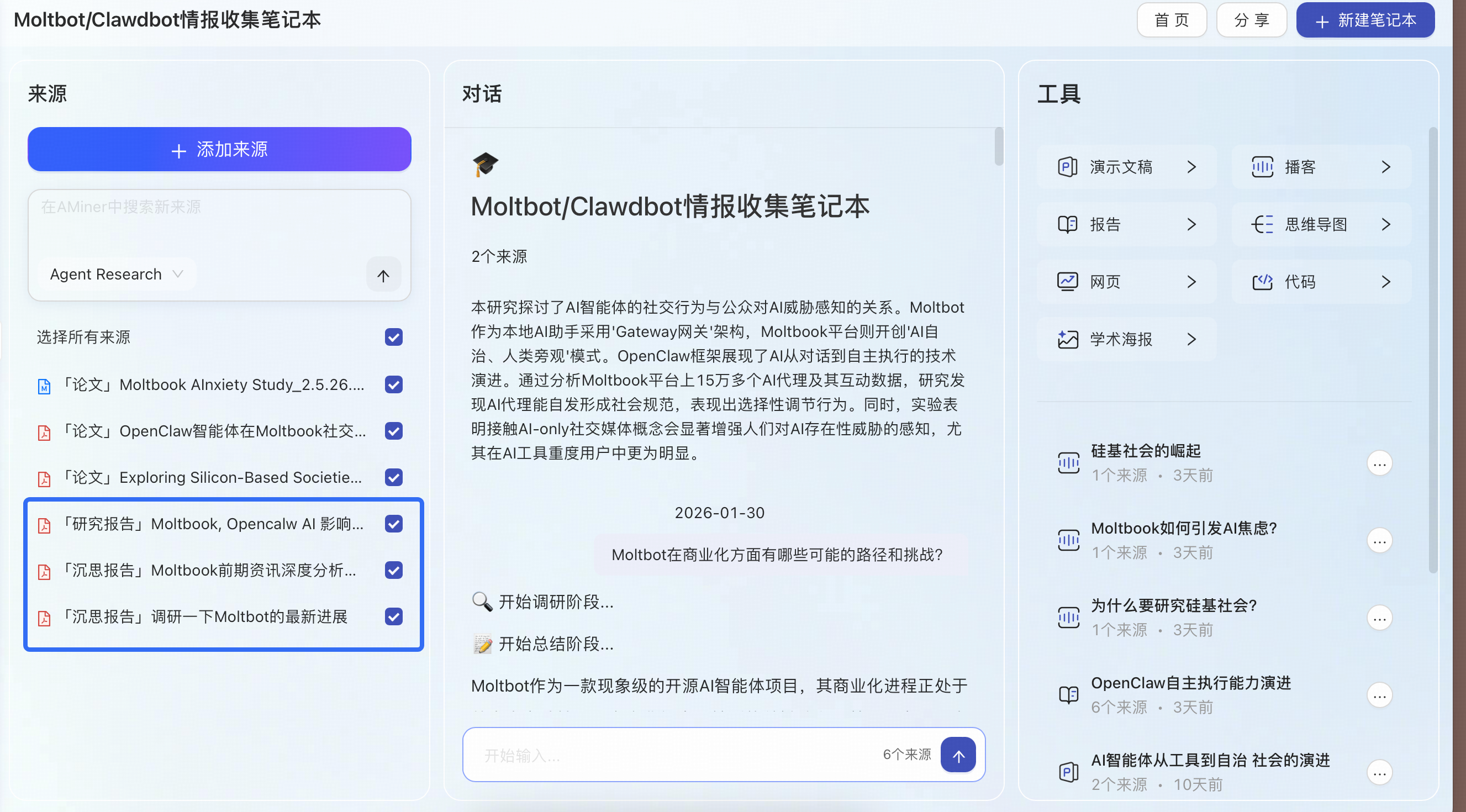Click the presentation (演示文稿) tool icon
This screenshot has height=812, width=1466.
[x=1067, y=167]
